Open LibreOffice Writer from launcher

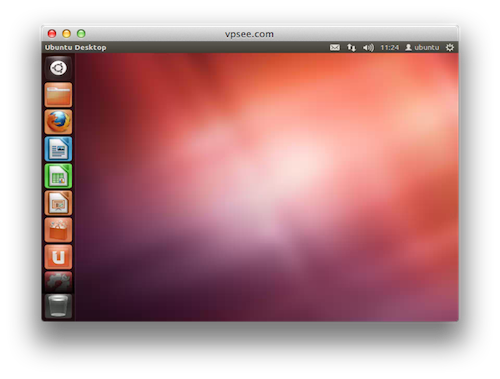[x=58, y=149]
